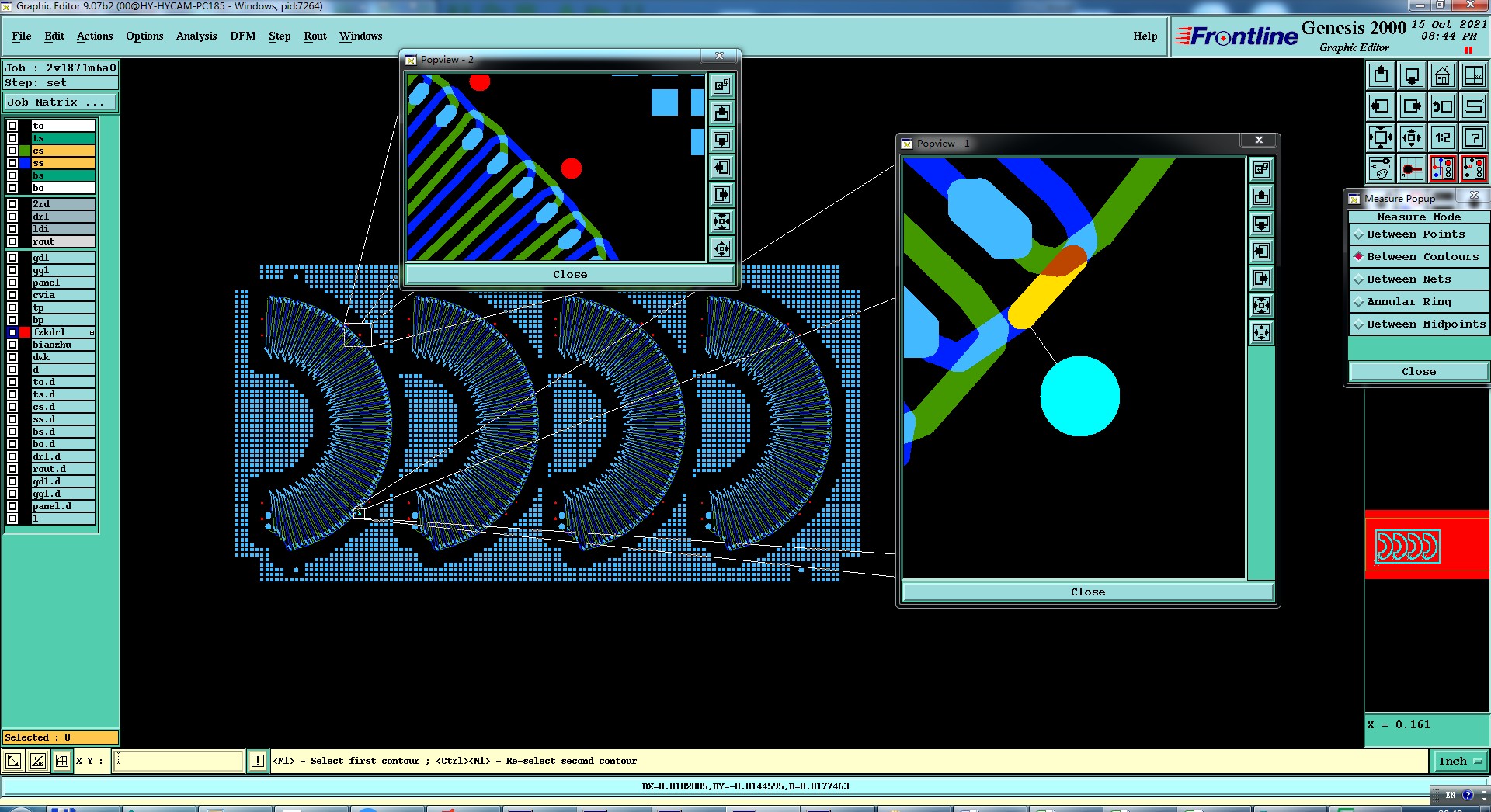Screen dimensions: 1491x812
Task: Toggle display checkbox for layer 'fzkdrl'
Action: [12, 332]
